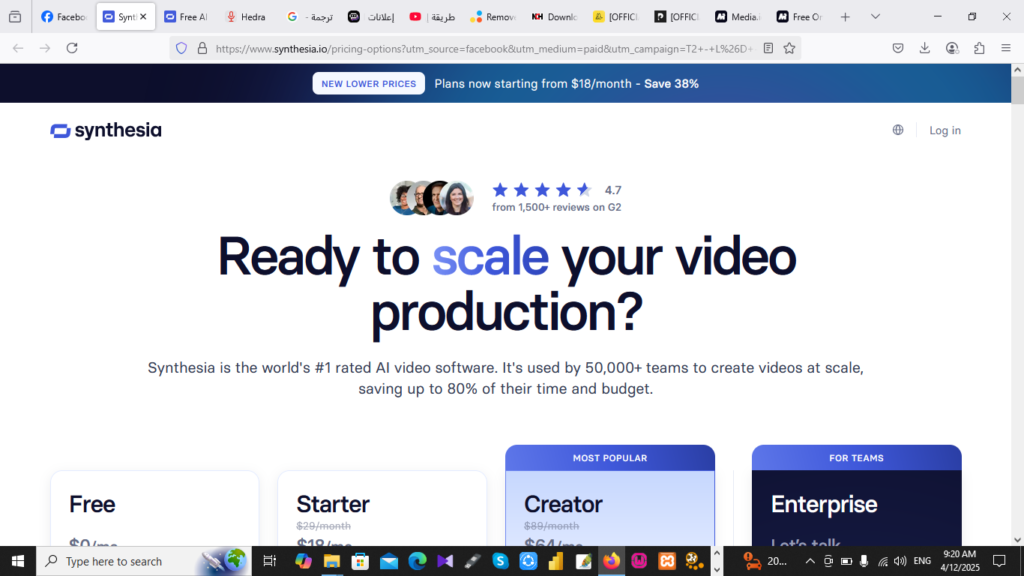Open the Save to Pocket icon

pyautogui.click(x=898, y=48)
